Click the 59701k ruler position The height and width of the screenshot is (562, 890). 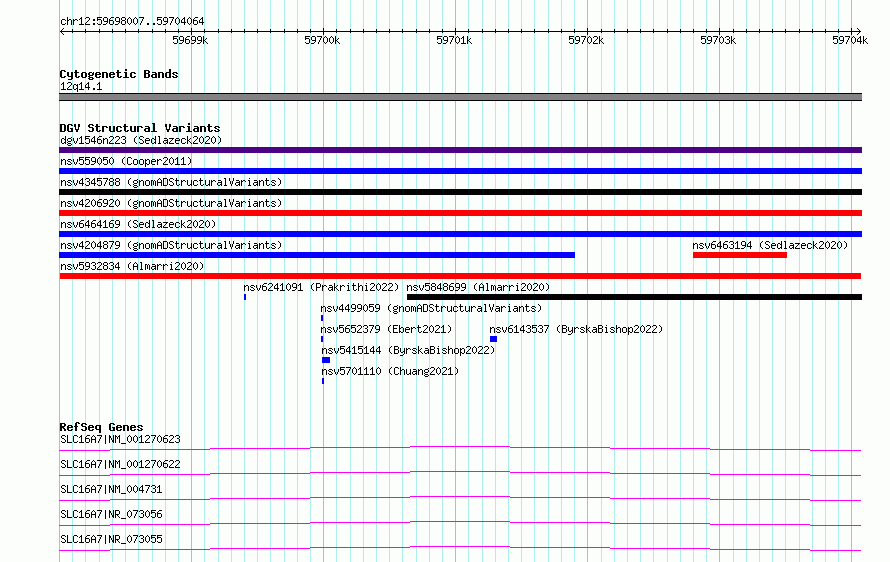[454, 40]
